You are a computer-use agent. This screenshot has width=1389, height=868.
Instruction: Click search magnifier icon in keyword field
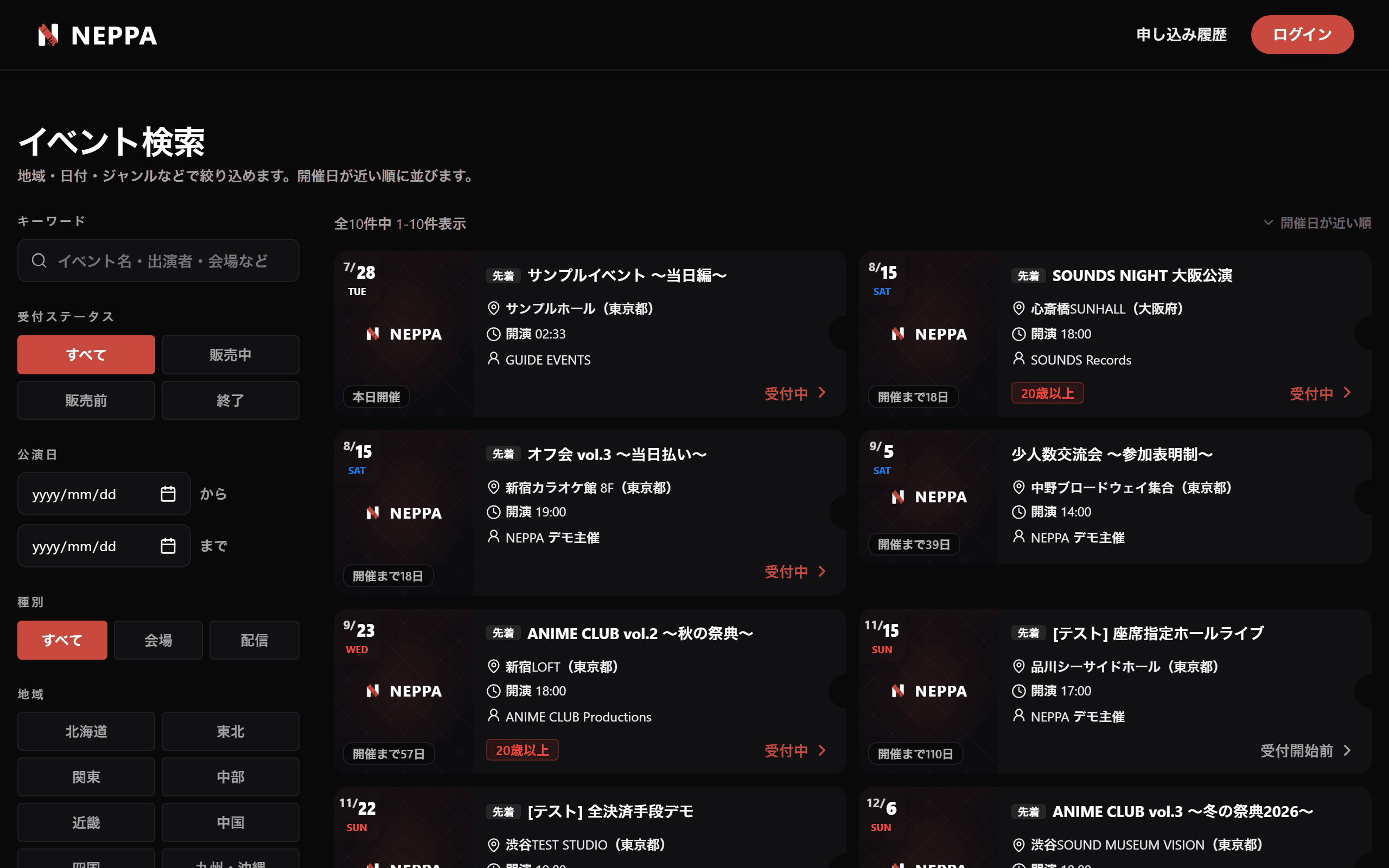39,260
